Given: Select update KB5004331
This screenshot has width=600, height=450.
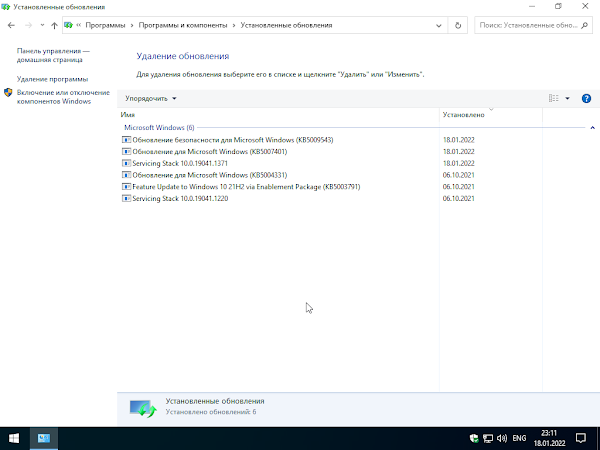Looking at the screenshot, I should coord(209,175).
